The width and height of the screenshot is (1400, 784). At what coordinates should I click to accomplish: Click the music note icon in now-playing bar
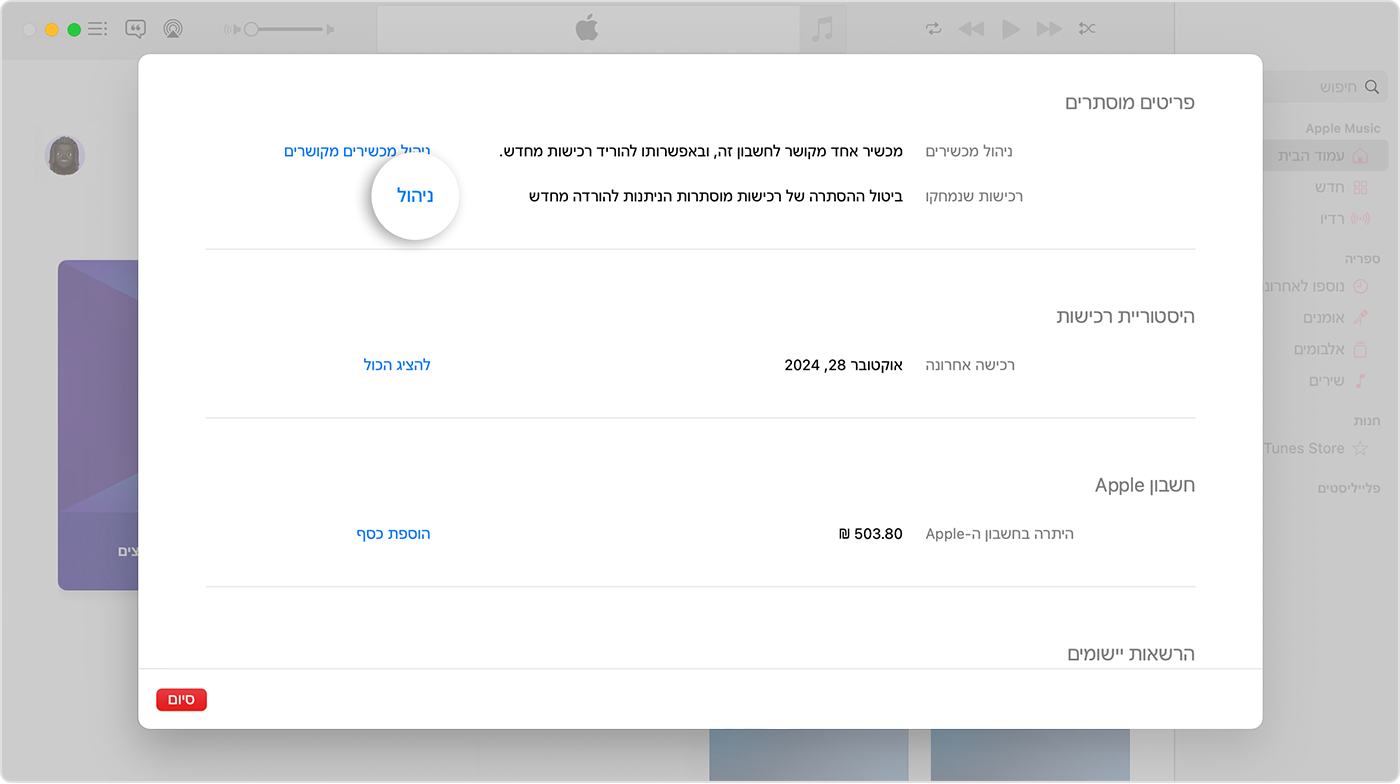[822, 29]
